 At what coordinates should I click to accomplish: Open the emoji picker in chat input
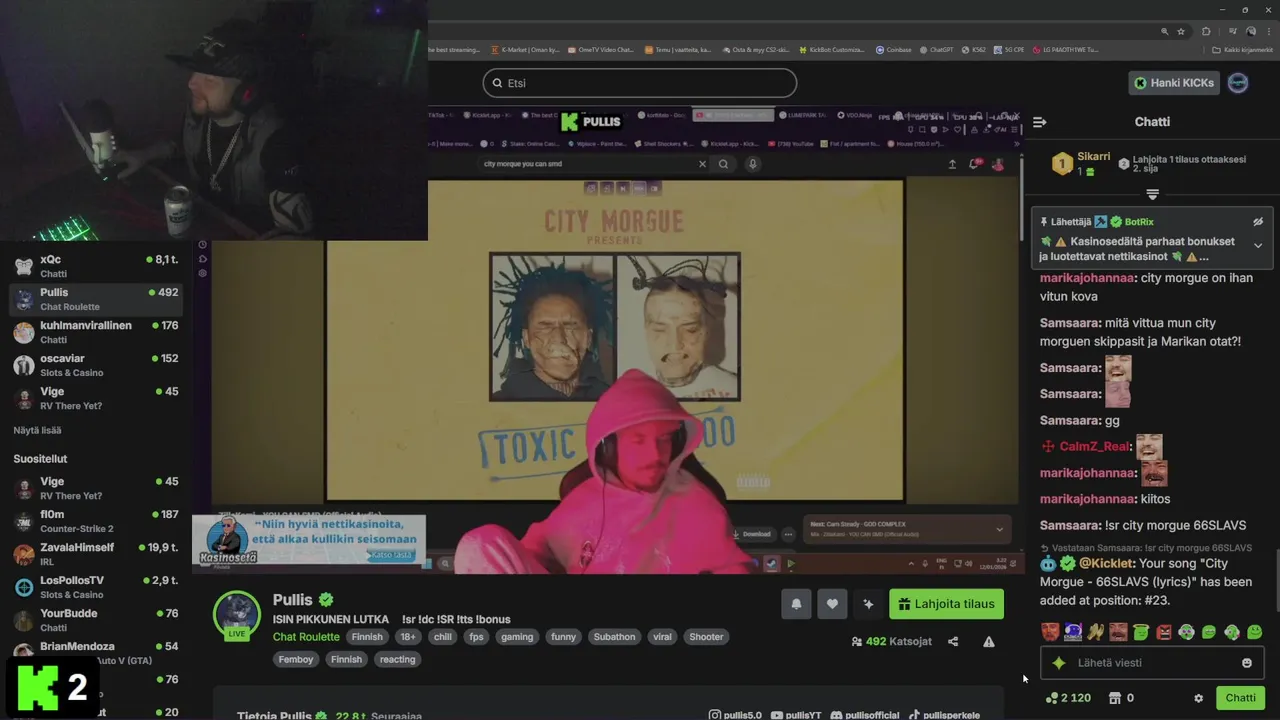coord(1247,663)
